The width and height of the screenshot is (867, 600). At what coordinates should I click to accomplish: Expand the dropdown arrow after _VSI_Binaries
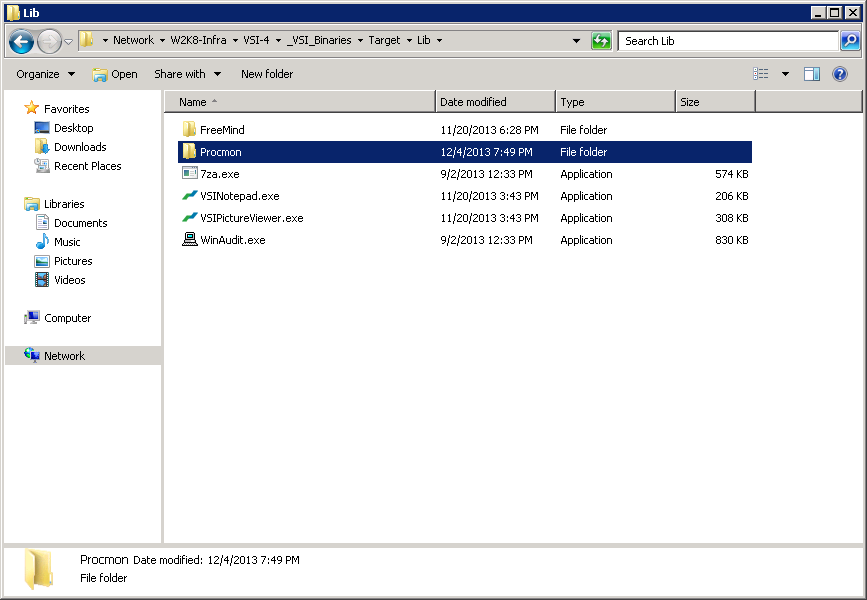[360, 40]
